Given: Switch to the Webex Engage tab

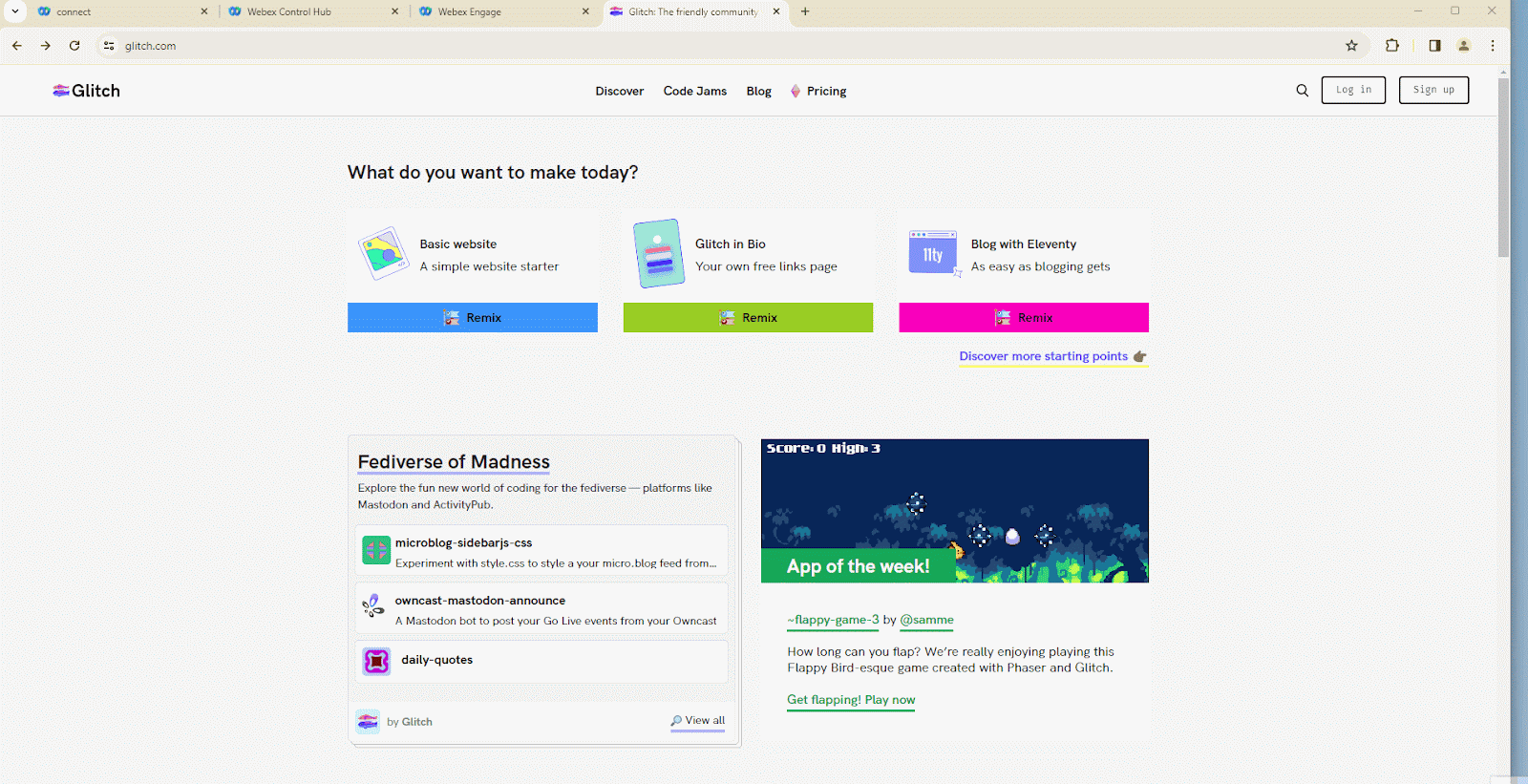Looking at the screenshot, I should point(504,11).
